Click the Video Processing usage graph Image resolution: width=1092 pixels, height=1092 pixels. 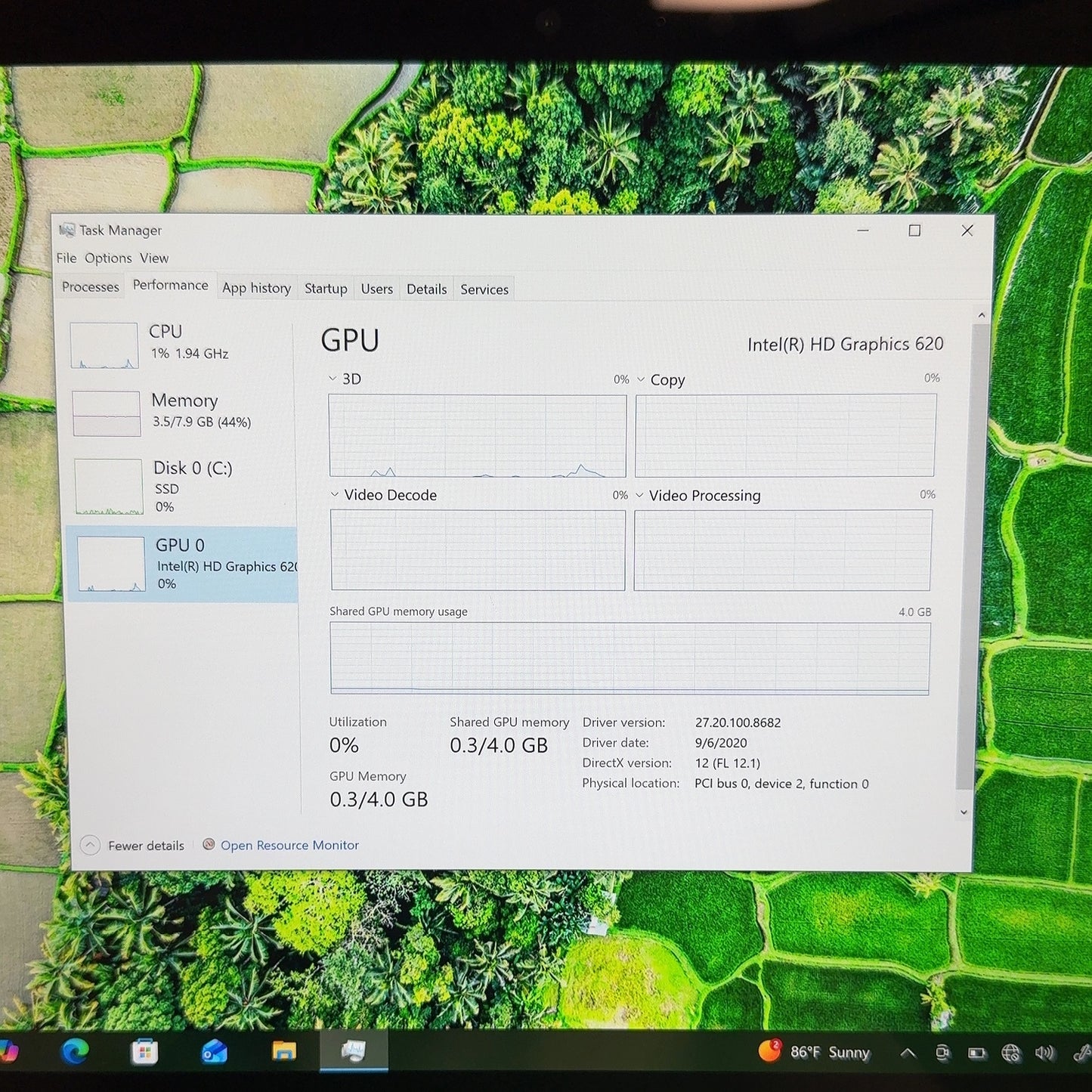tap(783, 549)
